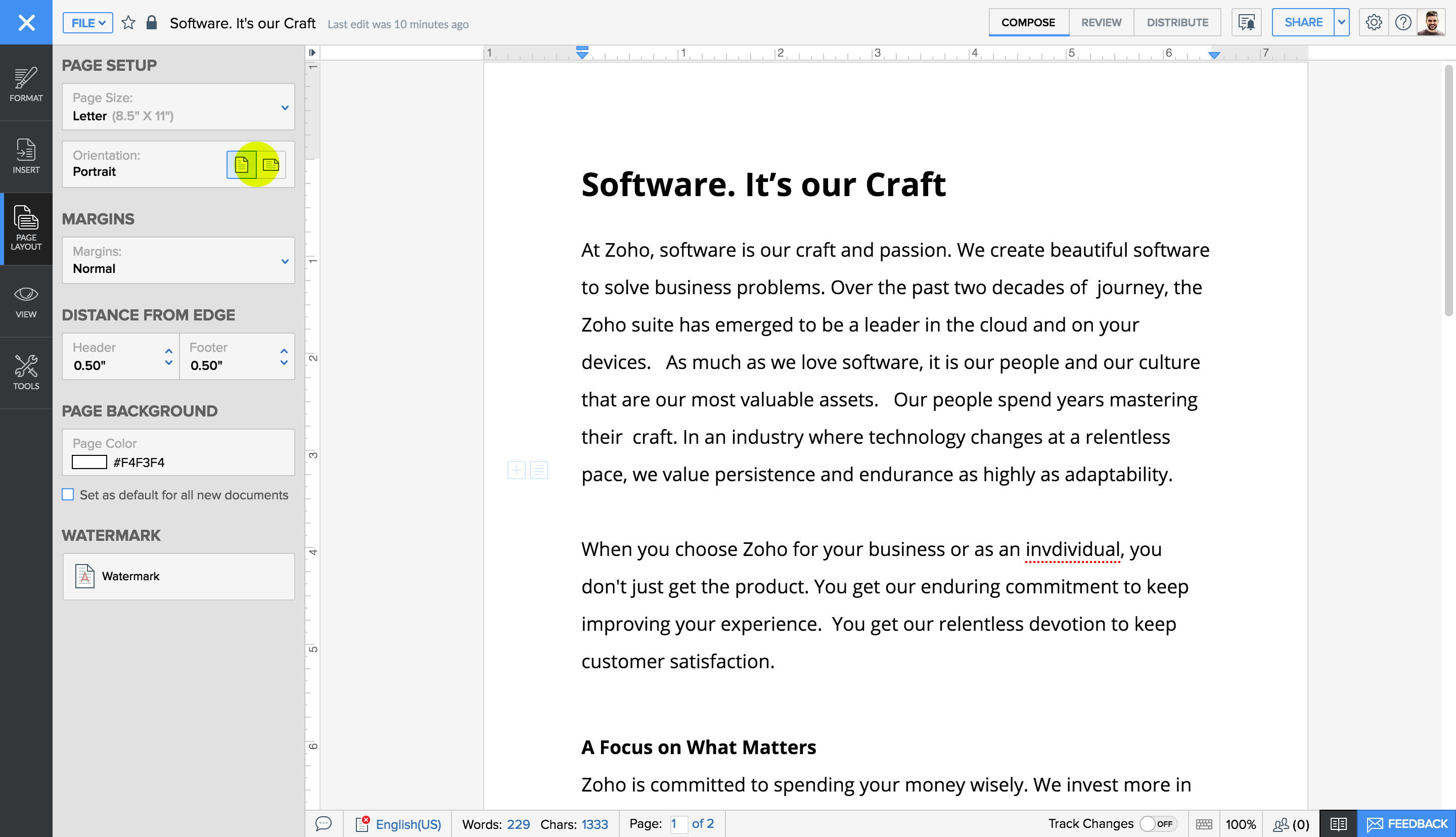Expand the FILE menu

tap(87, 23)
